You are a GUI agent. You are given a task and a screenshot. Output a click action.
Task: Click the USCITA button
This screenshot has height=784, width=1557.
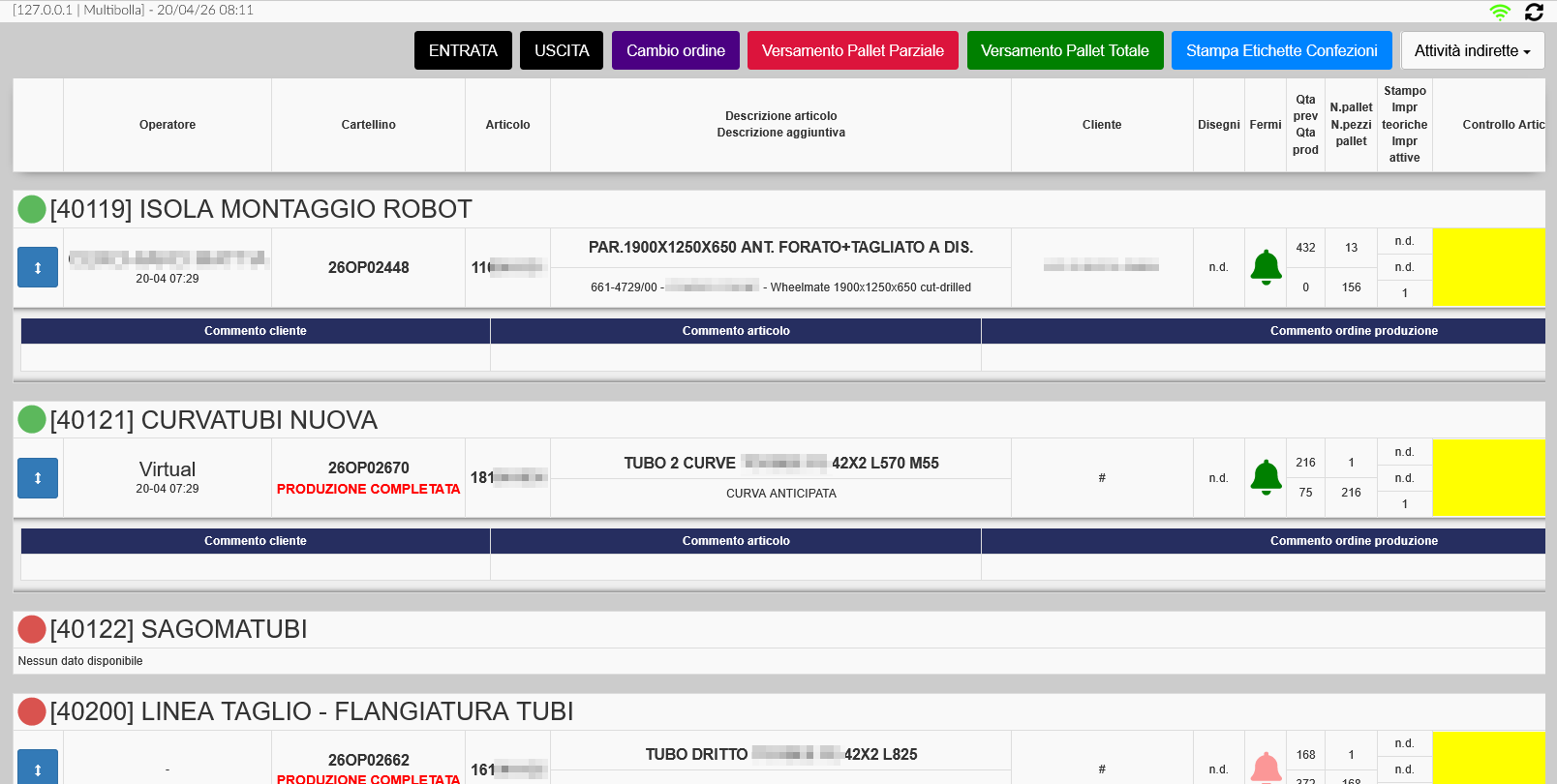(562, 50)
